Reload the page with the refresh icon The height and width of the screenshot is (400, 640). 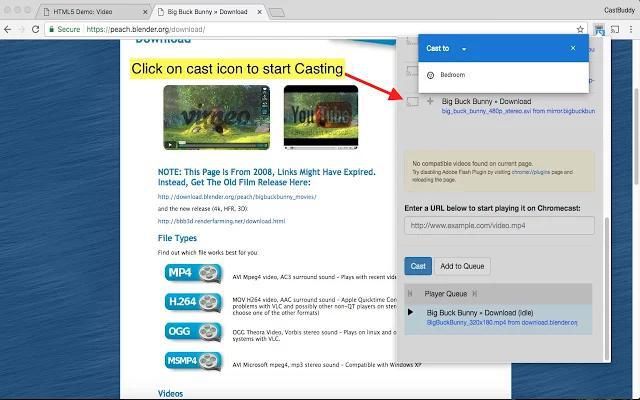click(36, 29)
